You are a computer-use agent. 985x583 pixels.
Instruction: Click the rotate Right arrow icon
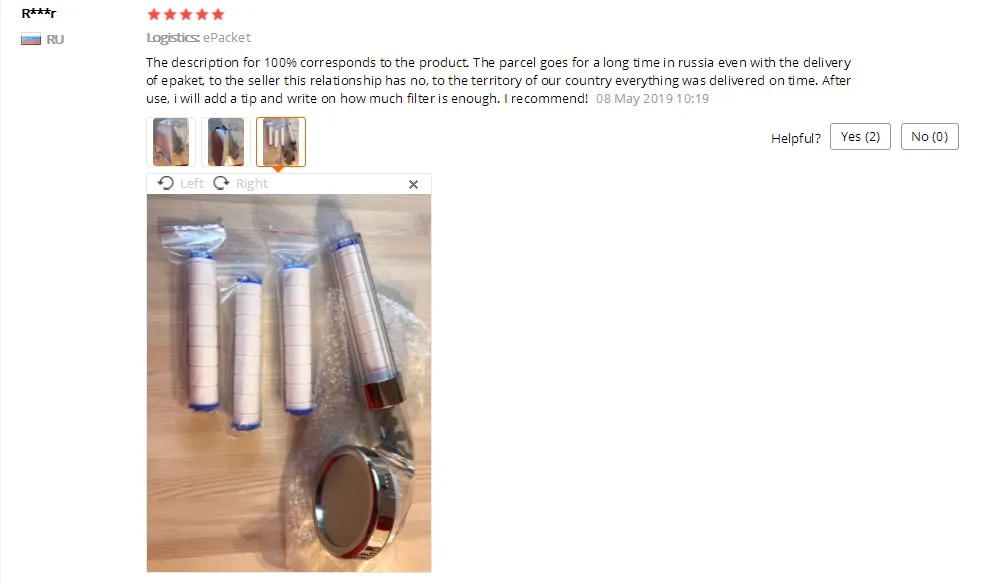pyautogui.click(x=221, y=183)
